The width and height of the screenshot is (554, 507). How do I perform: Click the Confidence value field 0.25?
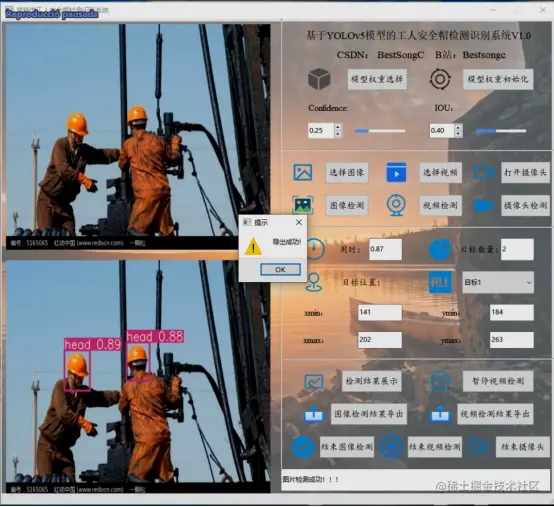tap(321, 130)
